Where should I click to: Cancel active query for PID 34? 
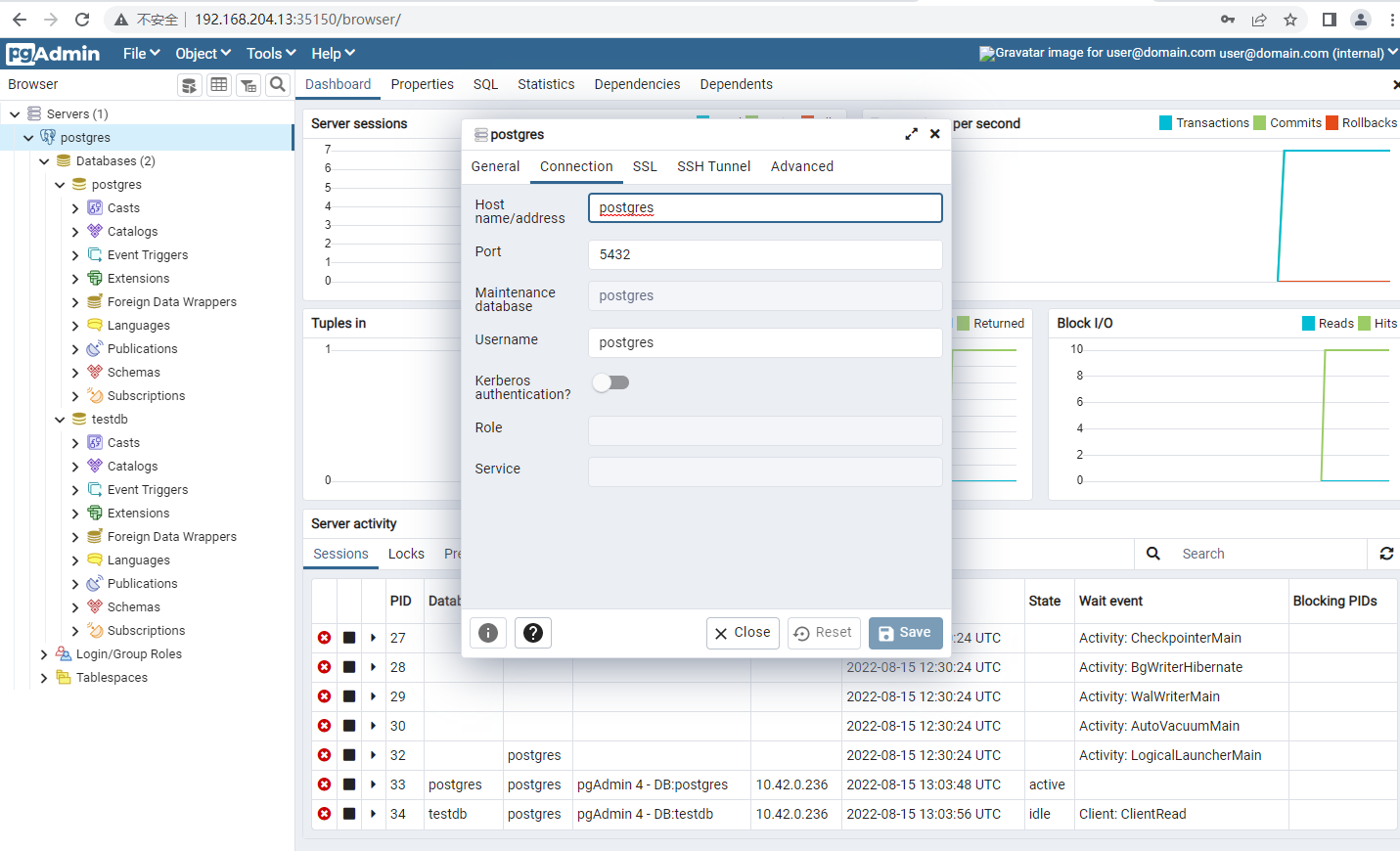[x=349, y=814]
